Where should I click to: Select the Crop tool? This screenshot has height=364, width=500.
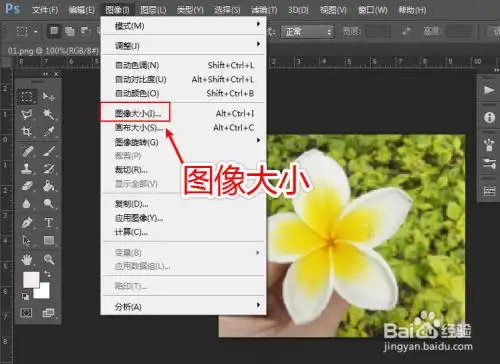(x=27, y=131)
